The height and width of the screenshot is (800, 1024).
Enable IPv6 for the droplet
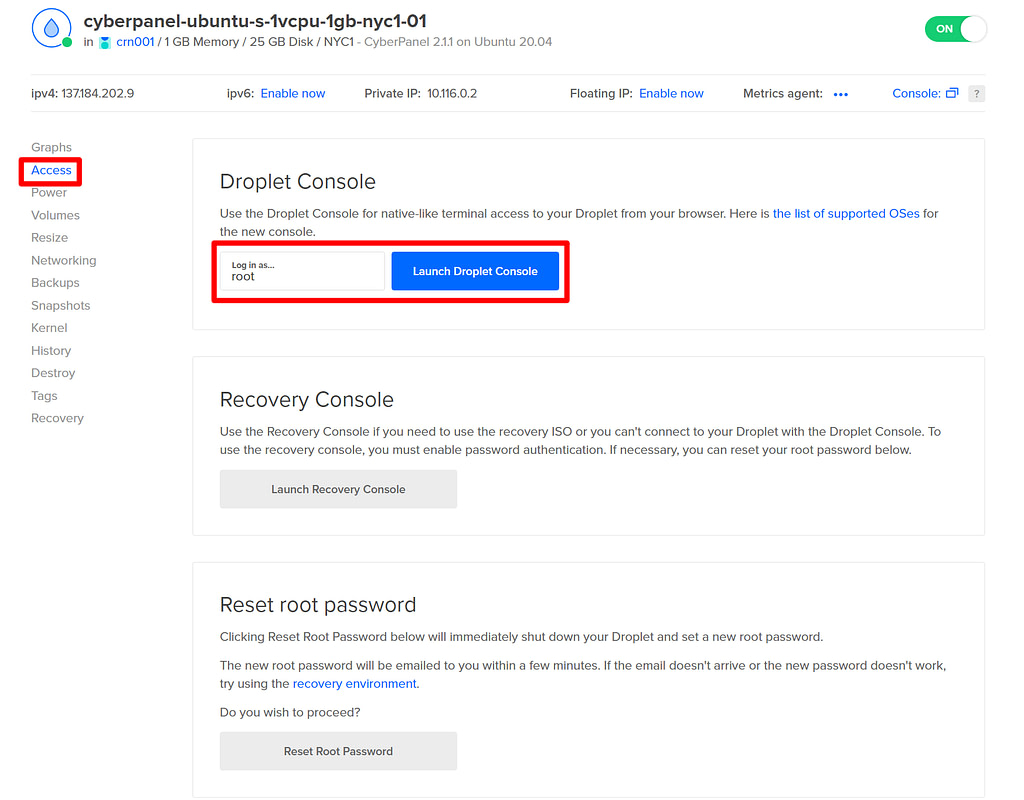tap(292, 93)
